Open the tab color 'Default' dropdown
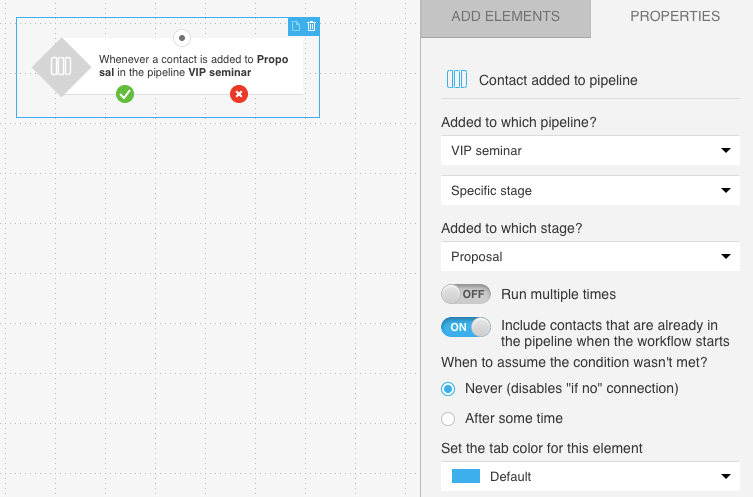Image resolution: width=753 pixels, height=497 pixels. (590, 476)
